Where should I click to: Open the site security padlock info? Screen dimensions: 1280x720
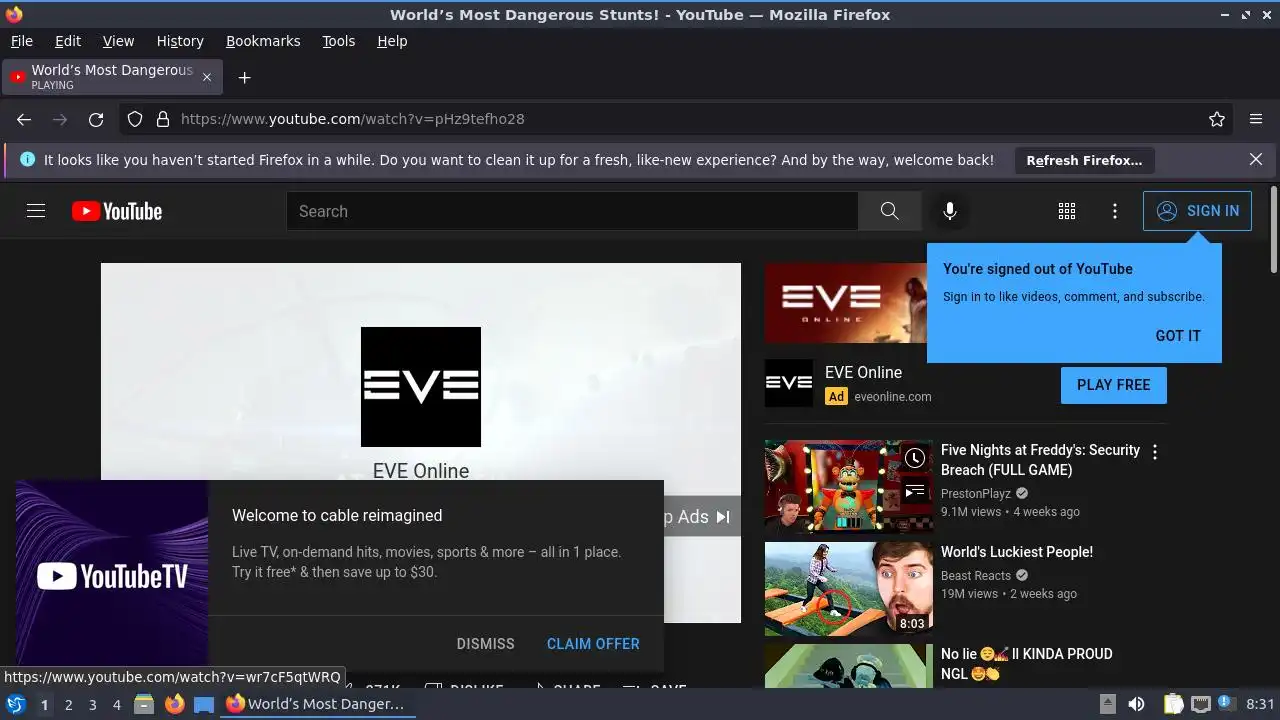coord(163,119)
